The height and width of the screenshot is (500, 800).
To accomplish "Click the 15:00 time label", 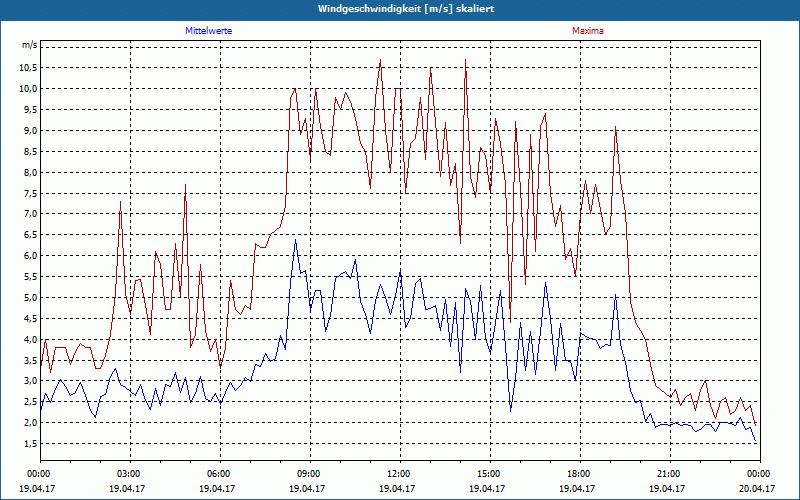I will point(490,474).
